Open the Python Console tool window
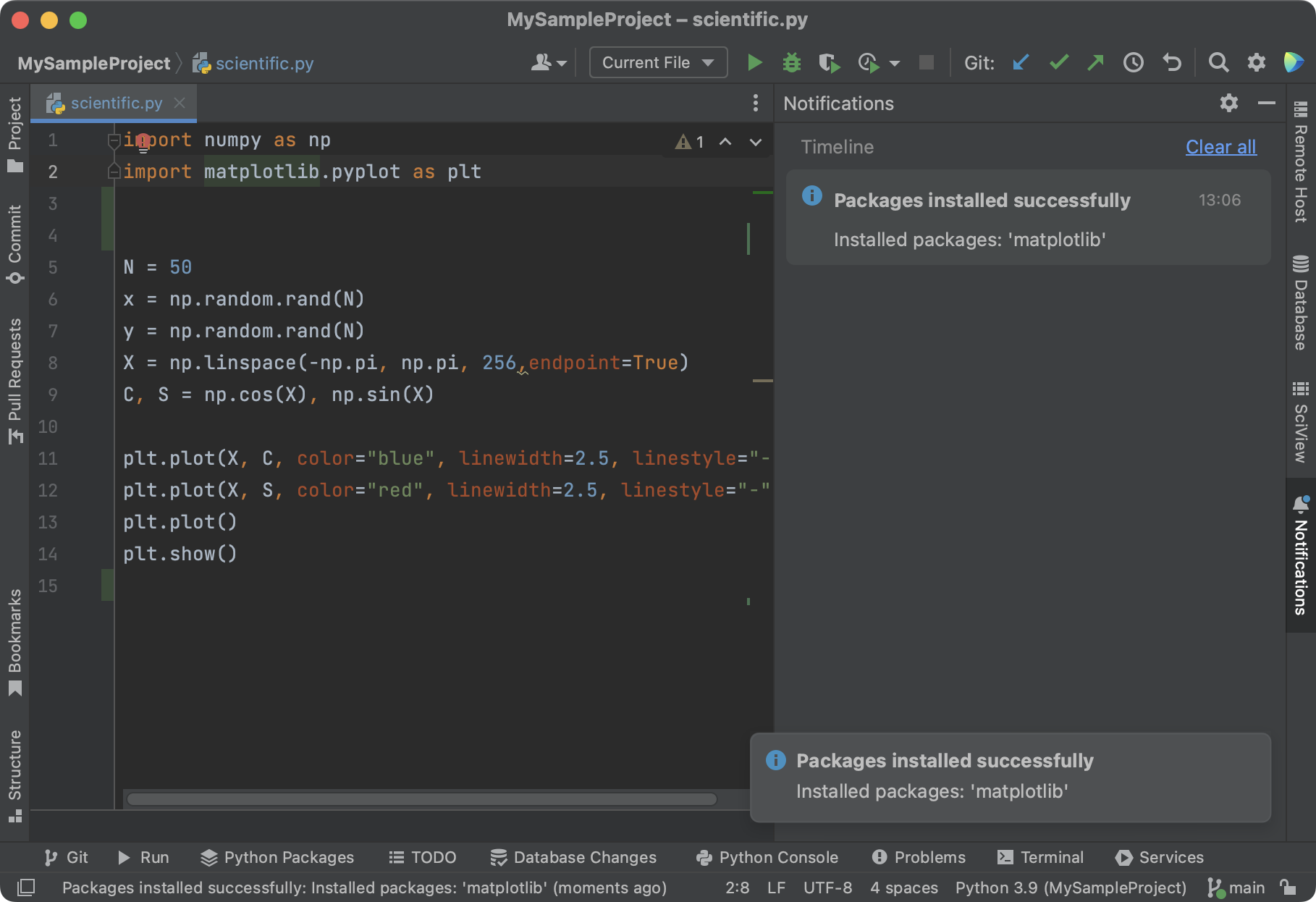This screenshot has height=902, width=1316. (766, 857)
